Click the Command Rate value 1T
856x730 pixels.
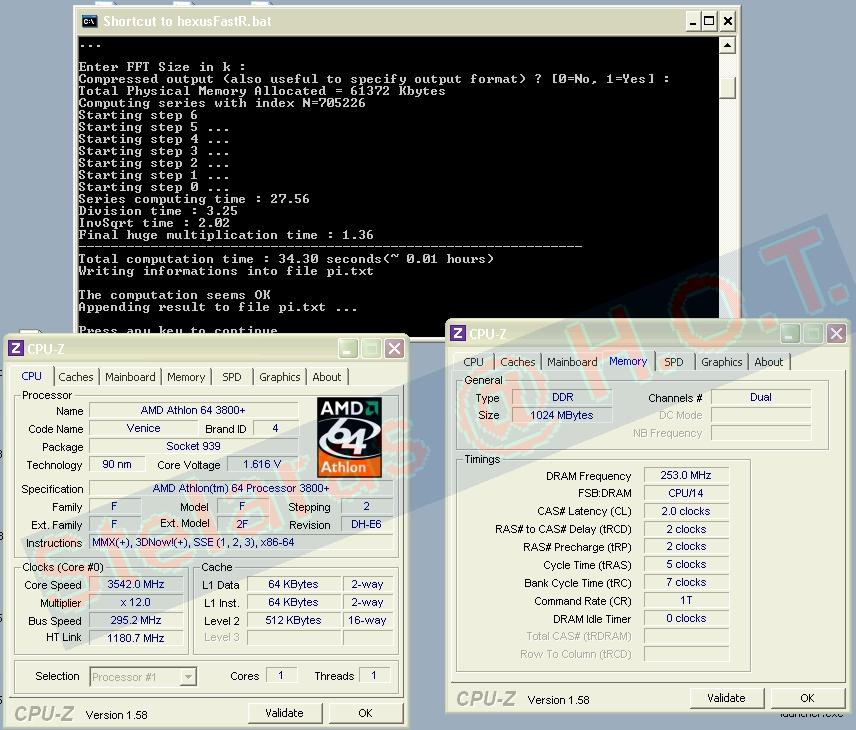686,600
